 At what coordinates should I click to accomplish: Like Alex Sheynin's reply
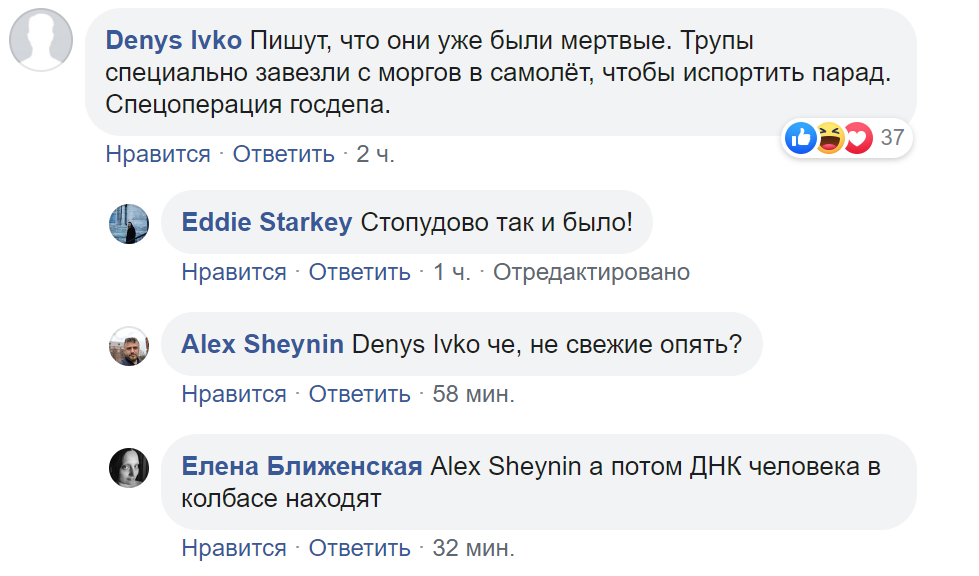pos(234,394)
